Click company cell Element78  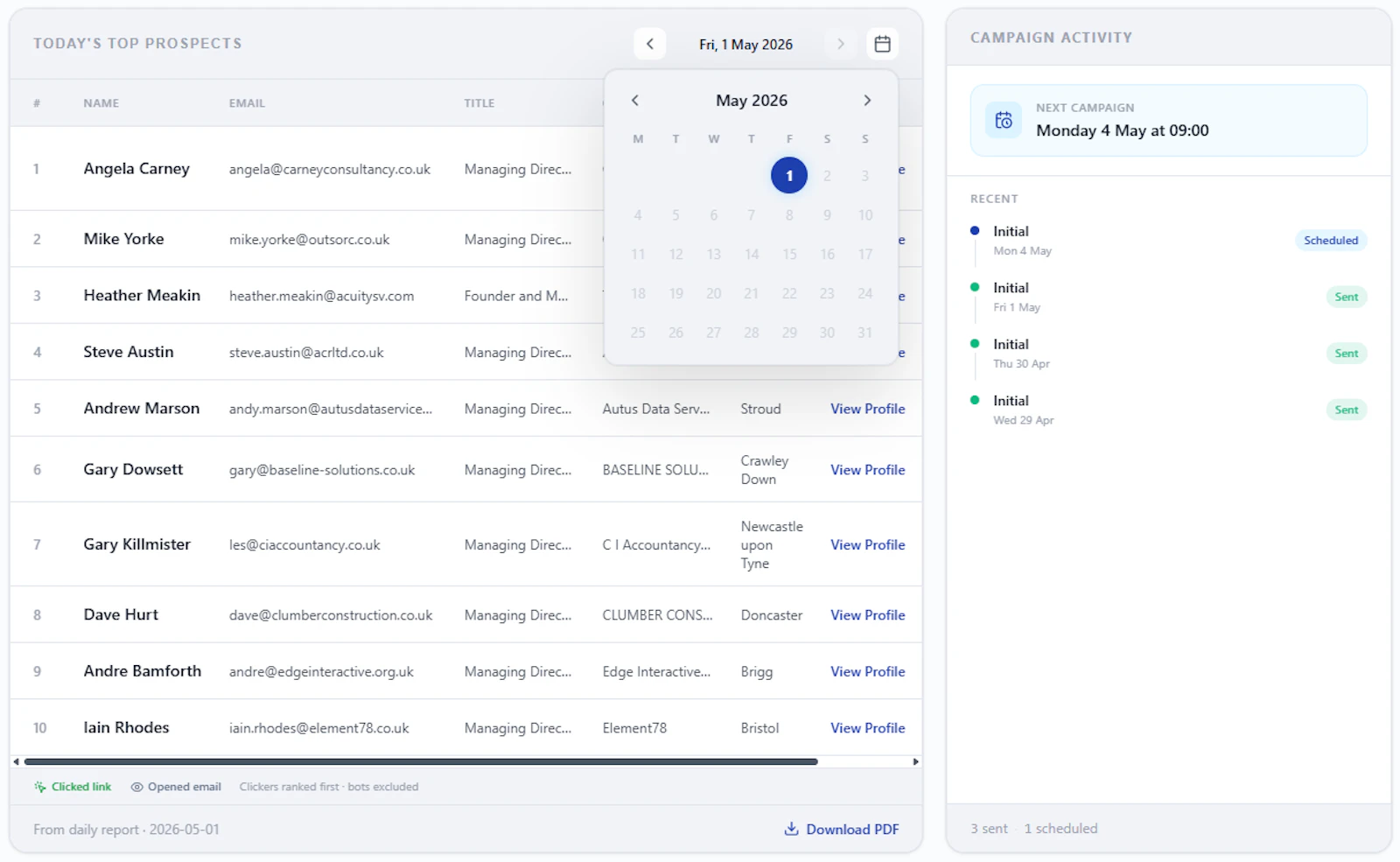point(634,728)
